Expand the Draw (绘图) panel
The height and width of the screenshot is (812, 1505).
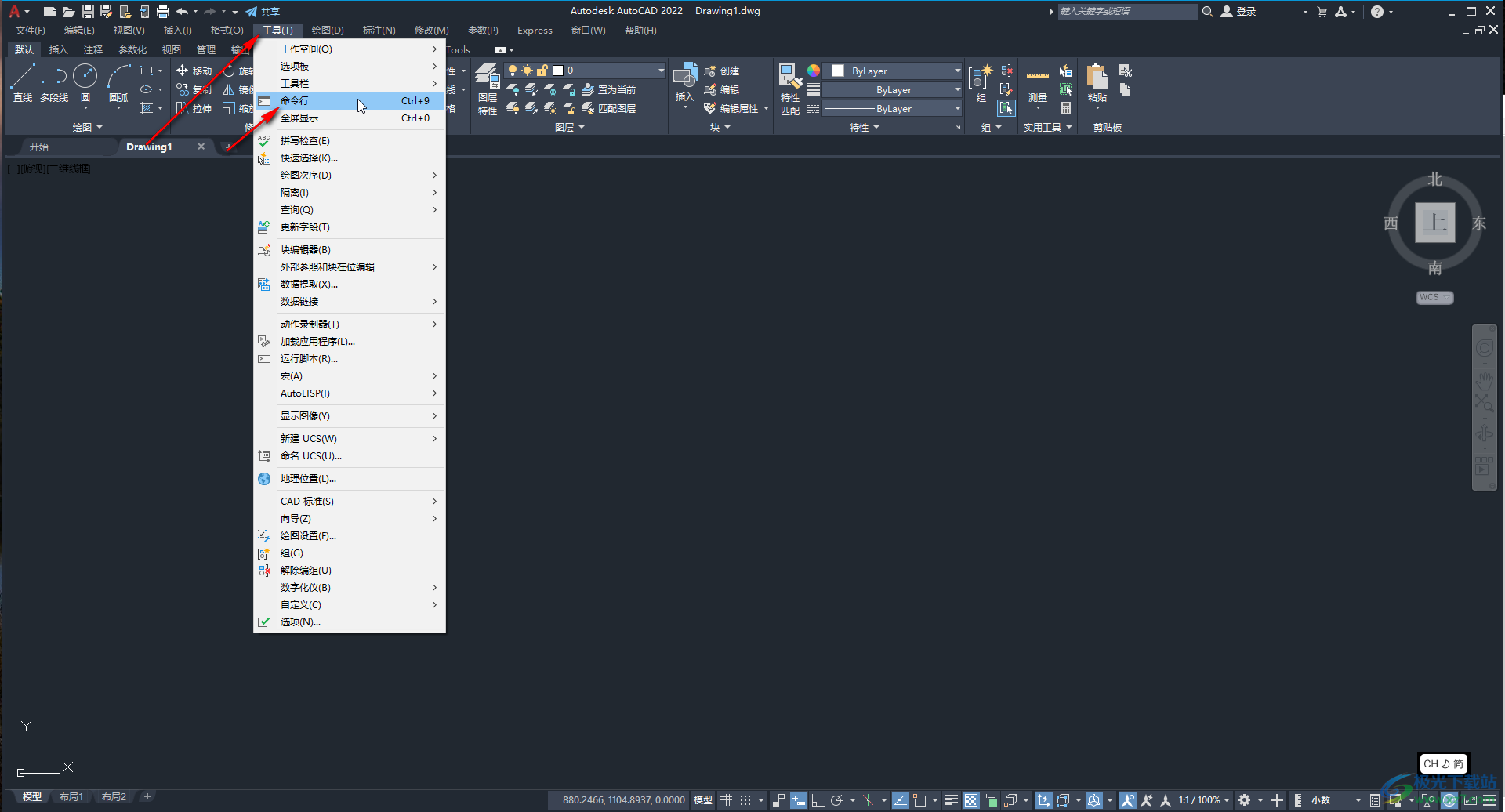[88, 127]
